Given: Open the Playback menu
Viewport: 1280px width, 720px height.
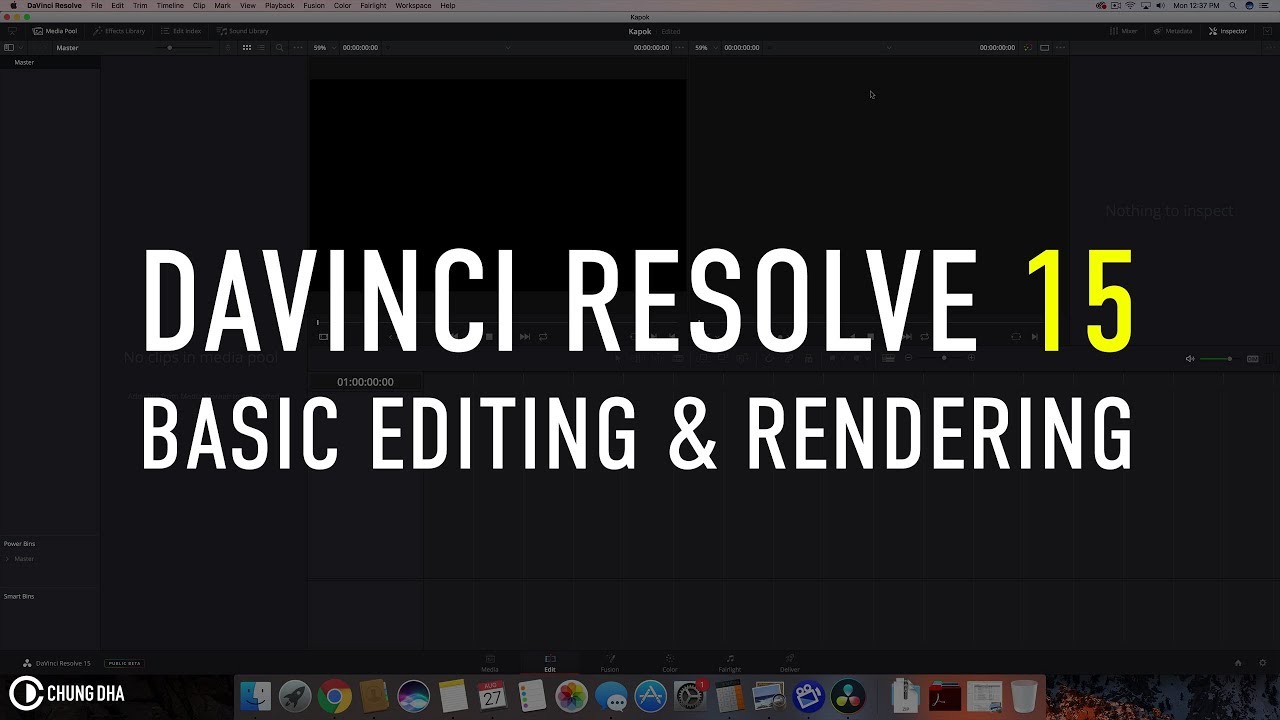Looking at the screenshot, I should pos(279,6).
